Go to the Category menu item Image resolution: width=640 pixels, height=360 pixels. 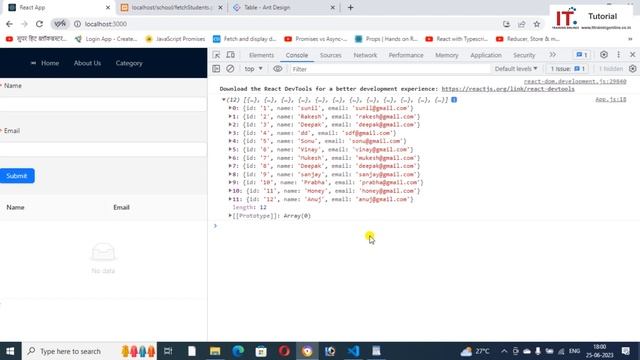click(129, 63)
